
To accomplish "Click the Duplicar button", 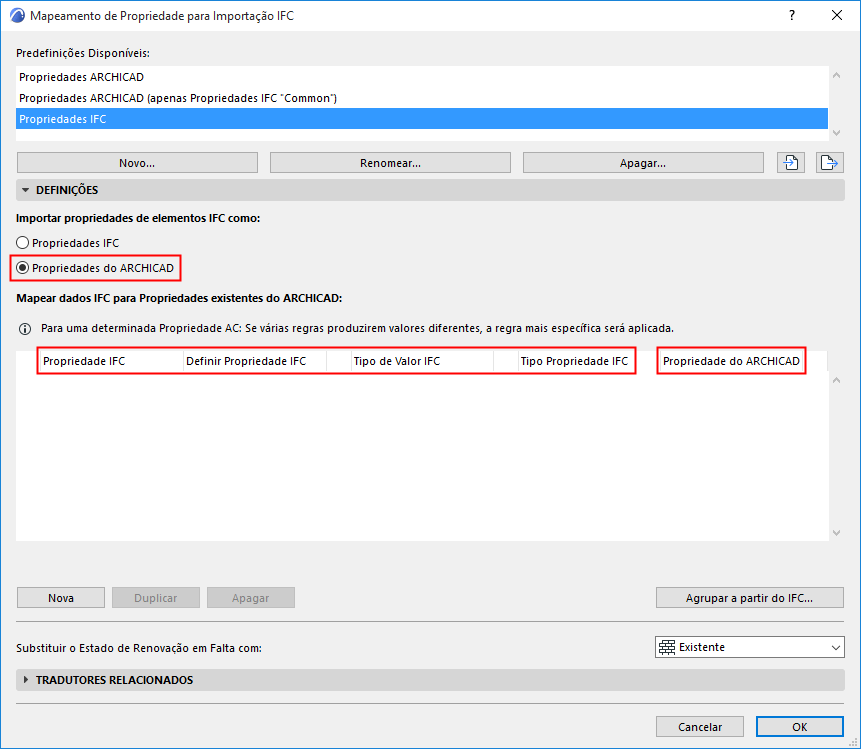I will tap(156, 598).
